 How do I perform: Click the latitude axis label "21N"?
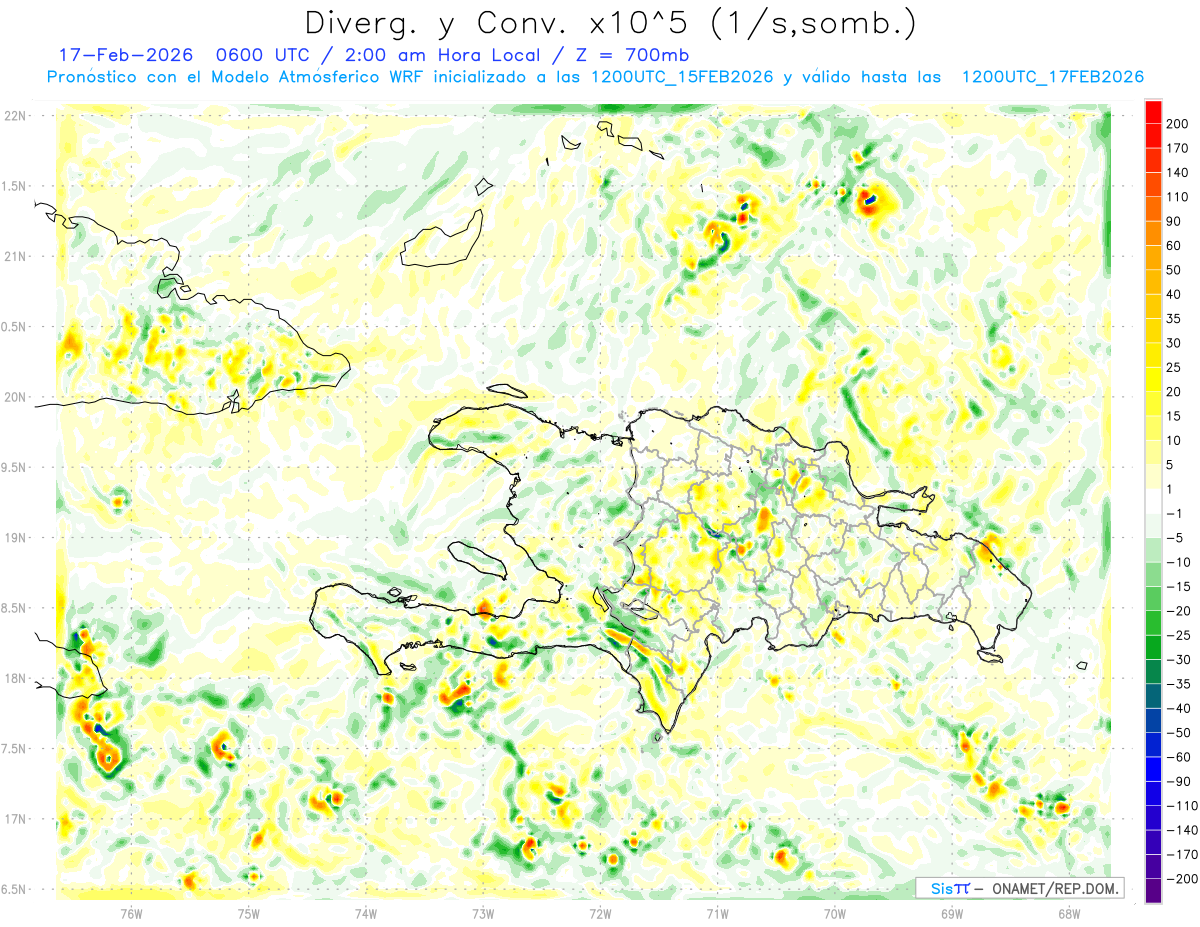coord(15,257)
